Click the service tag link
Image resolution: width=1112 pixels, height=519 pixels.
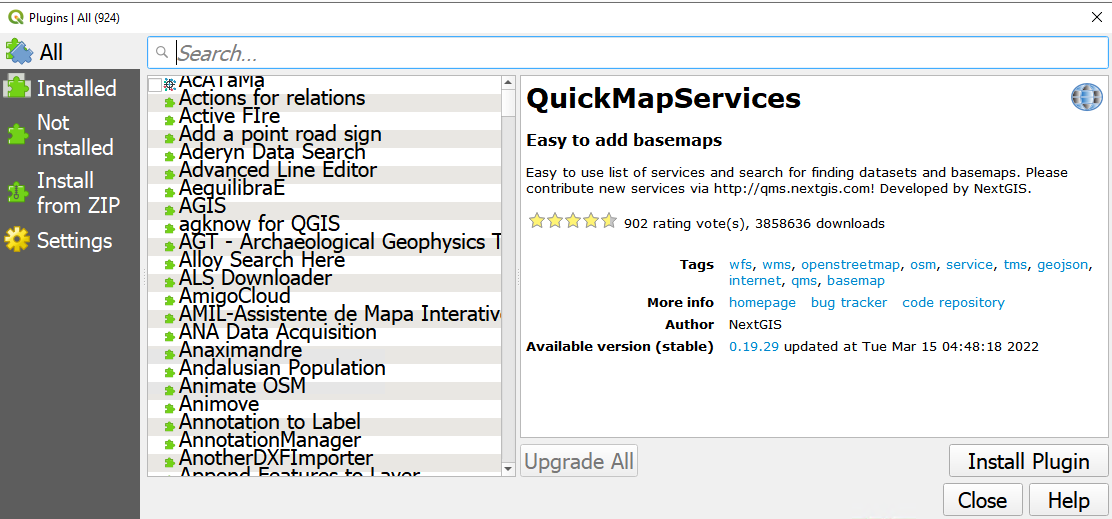[x=969, y=265]
